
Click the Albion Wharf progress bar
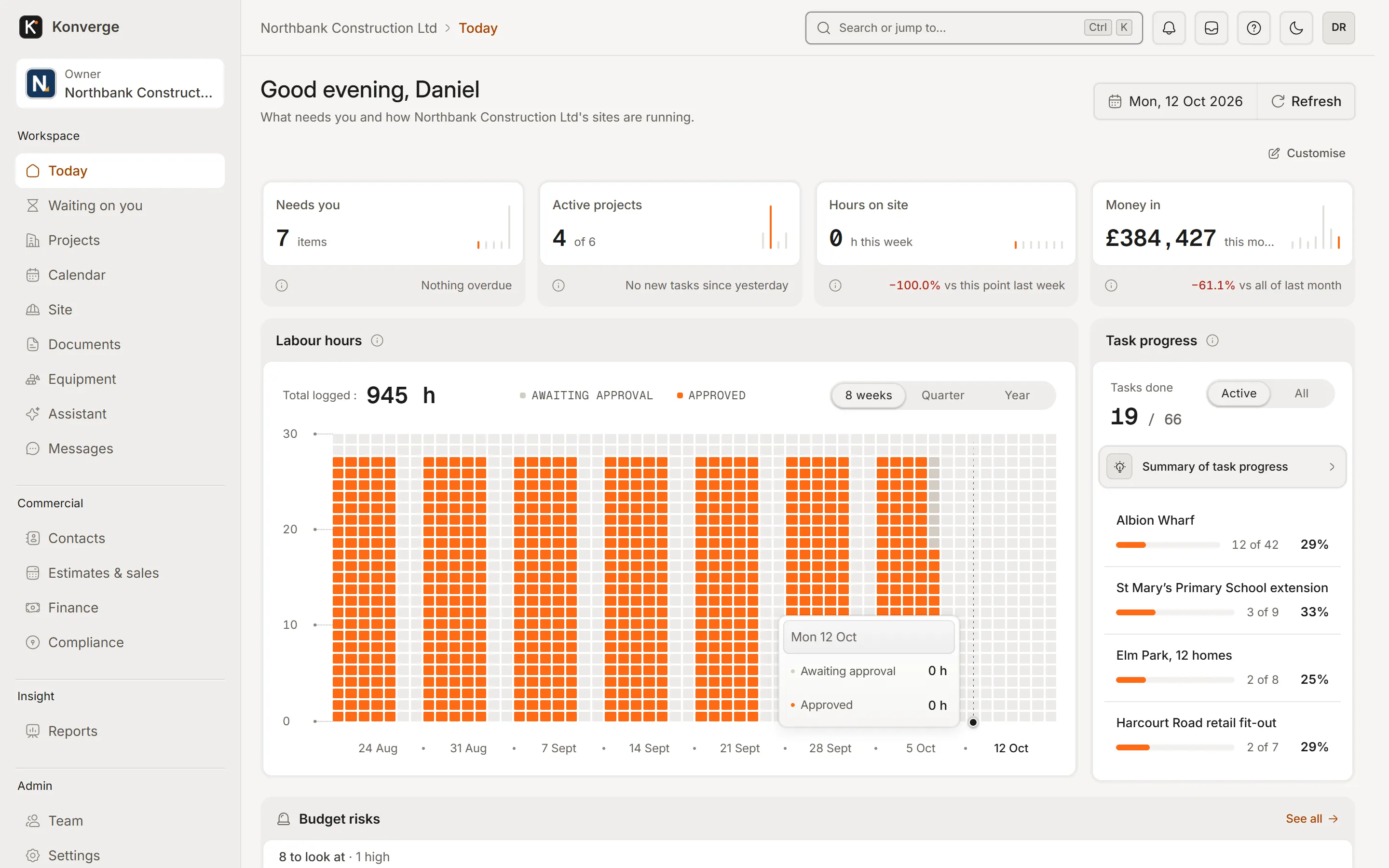(1168, 545)
